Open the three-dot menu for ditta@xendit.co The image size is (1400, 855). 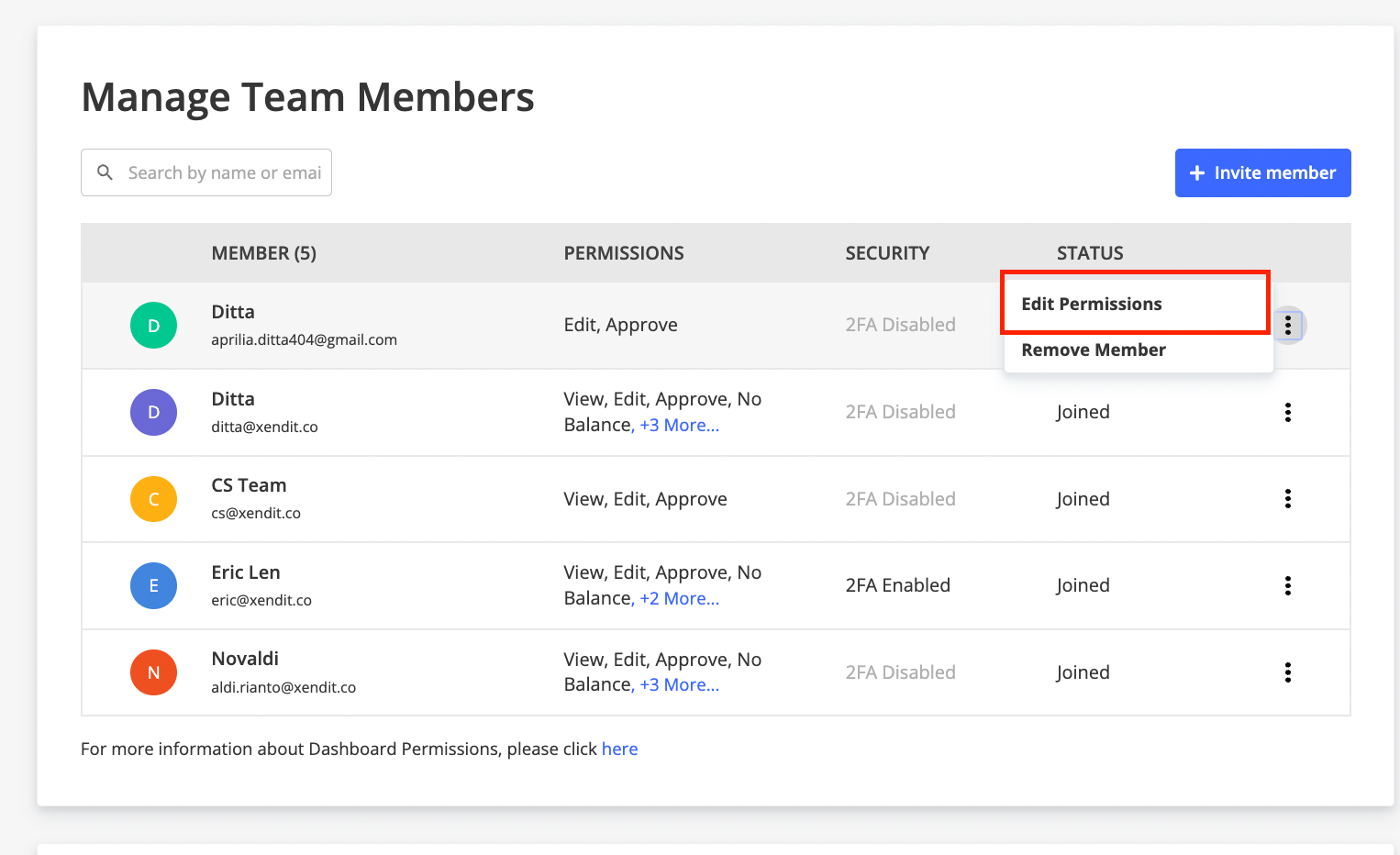click(1287, 412)
